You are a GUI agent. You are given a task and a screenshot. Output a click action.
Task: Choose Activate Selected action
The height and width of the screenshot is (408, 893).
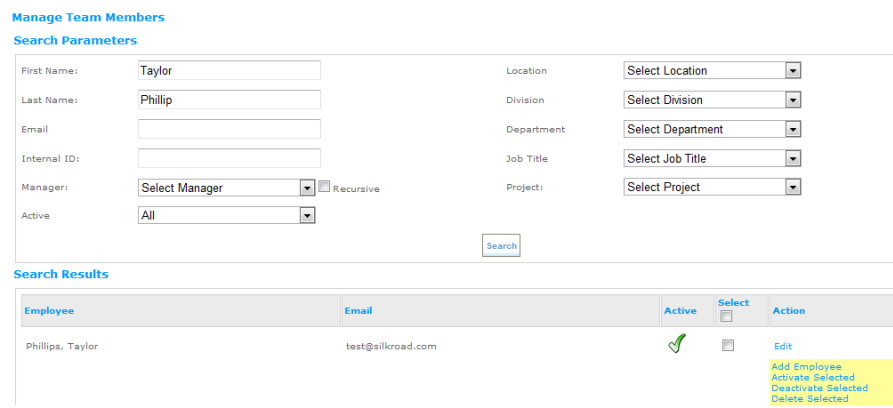(813, 377)
